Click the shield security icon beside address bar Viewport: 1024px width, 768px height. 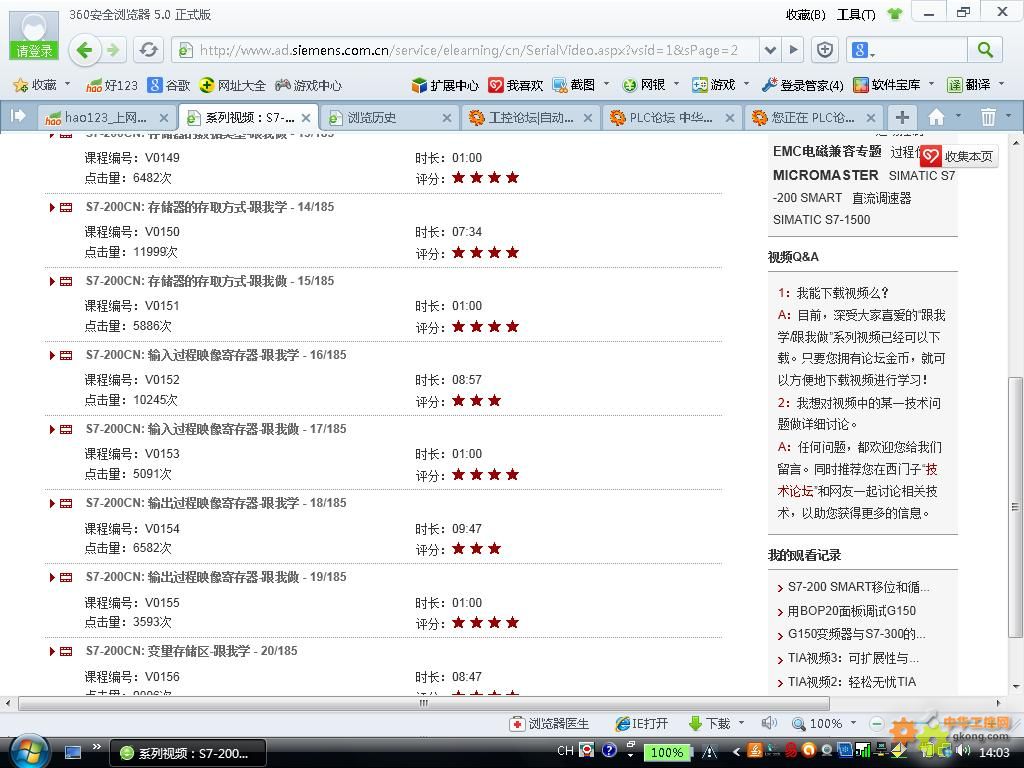click(x=824, y=50)
